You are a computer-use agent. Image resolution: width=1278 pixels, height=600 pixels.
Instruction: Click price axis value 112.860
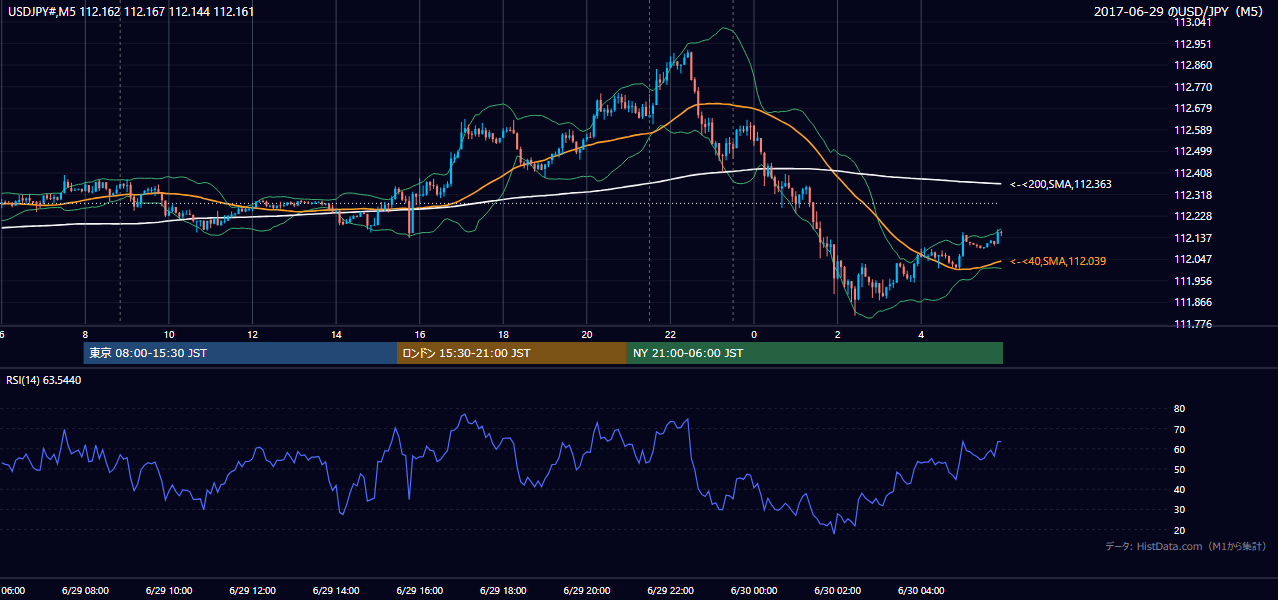click(1194, 65)
